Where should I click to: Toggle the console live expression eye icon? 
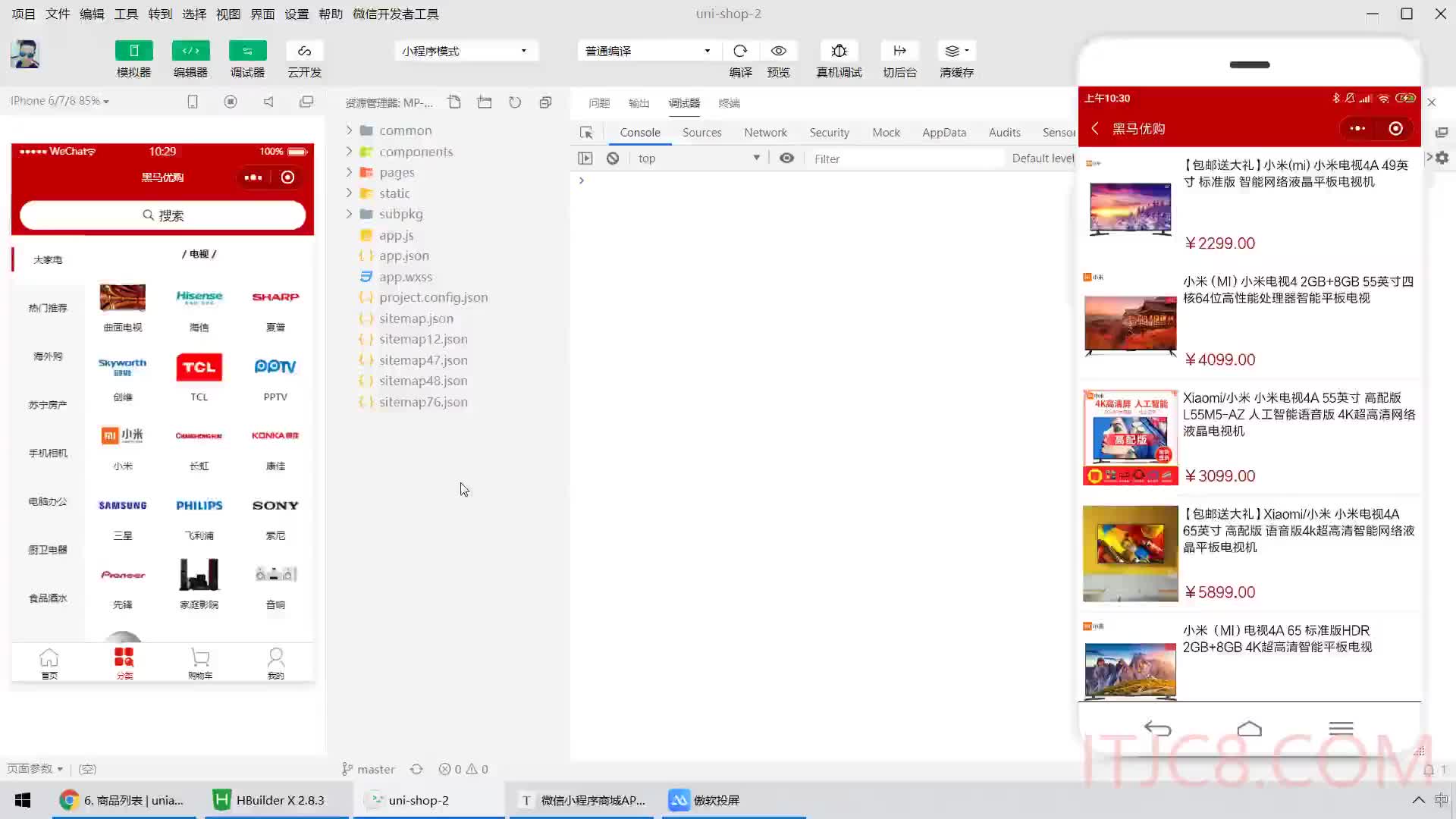click(x=787, y=158)
